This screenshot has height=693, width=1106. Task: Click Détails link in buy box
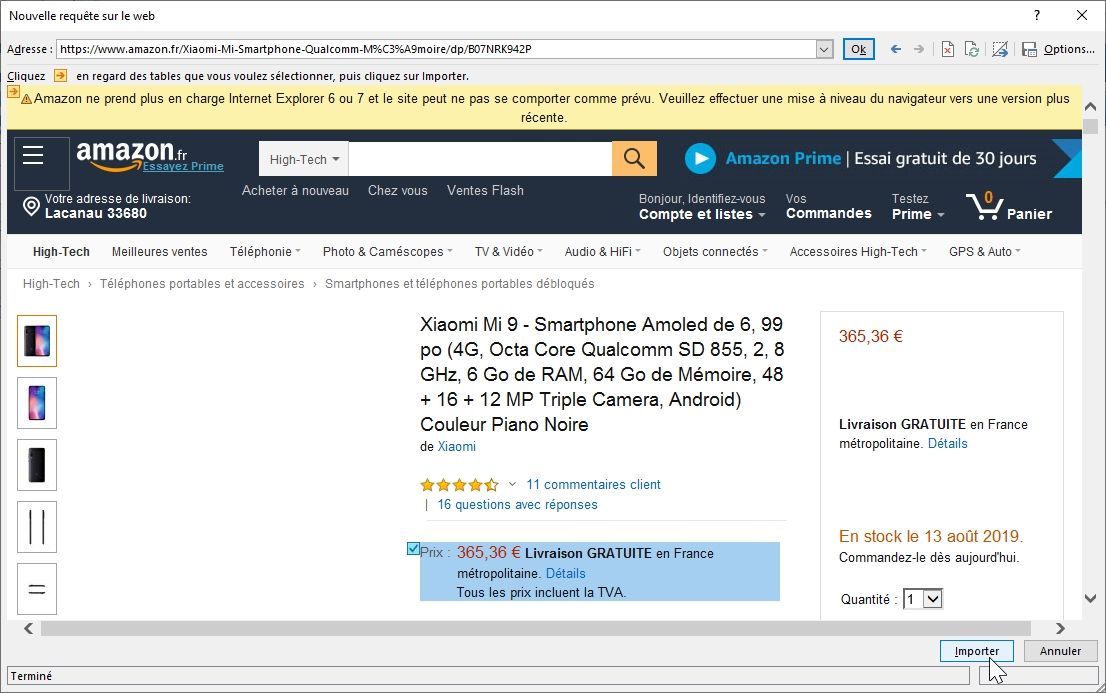(x=947, y=443)
